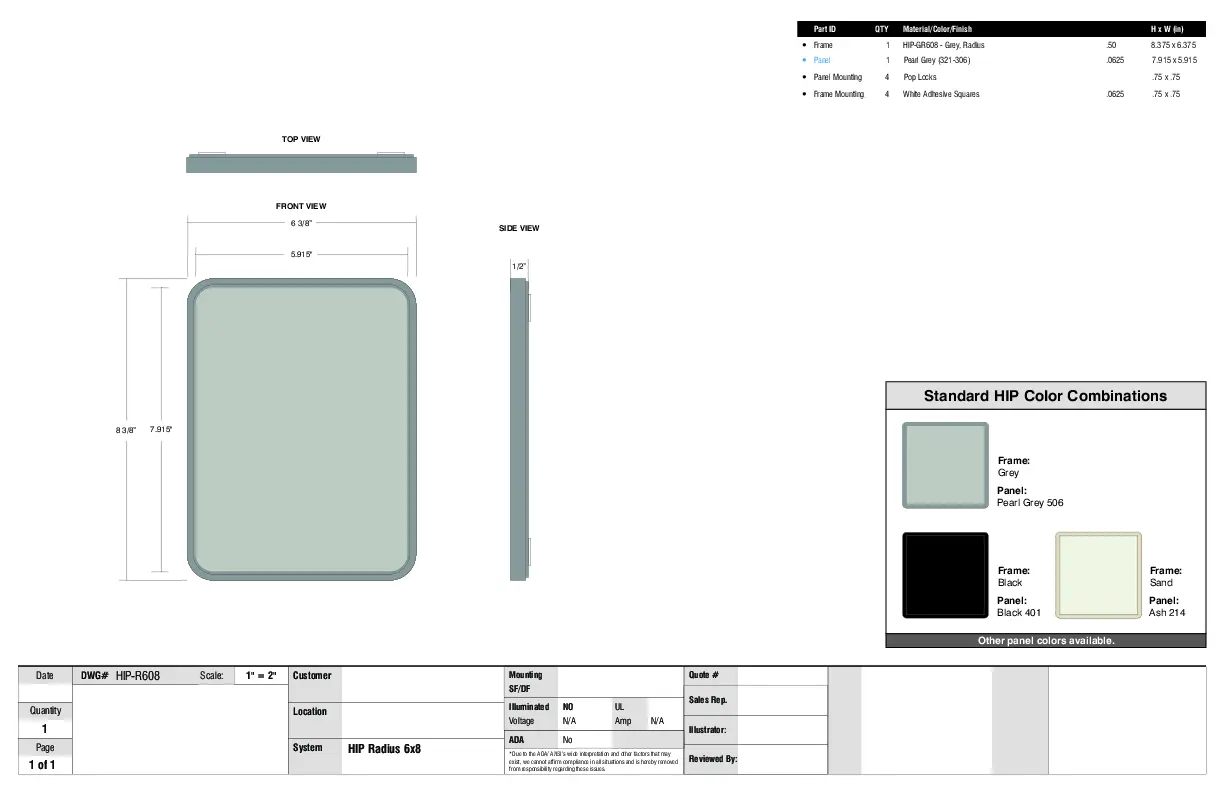Select 'Pearl Grey (321-306)' material cell
Viewport: 1224px width, 792px height.
pos(936,60)
